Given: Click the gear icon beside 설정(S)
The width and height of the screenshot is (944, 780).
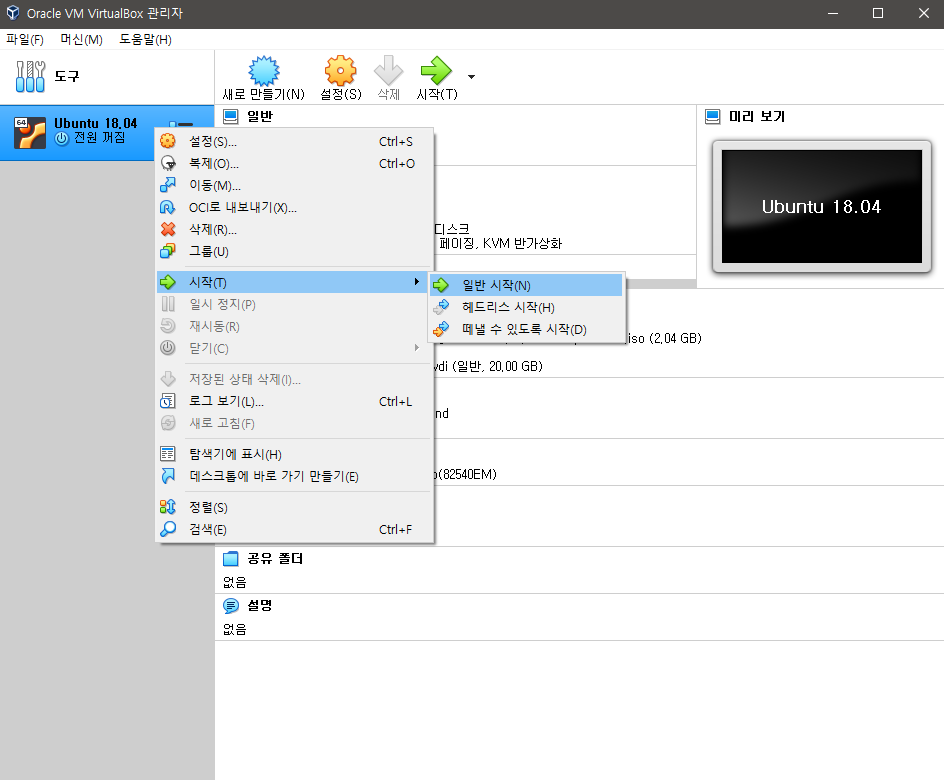Looking at the screenshot, I should click(168, 141).
